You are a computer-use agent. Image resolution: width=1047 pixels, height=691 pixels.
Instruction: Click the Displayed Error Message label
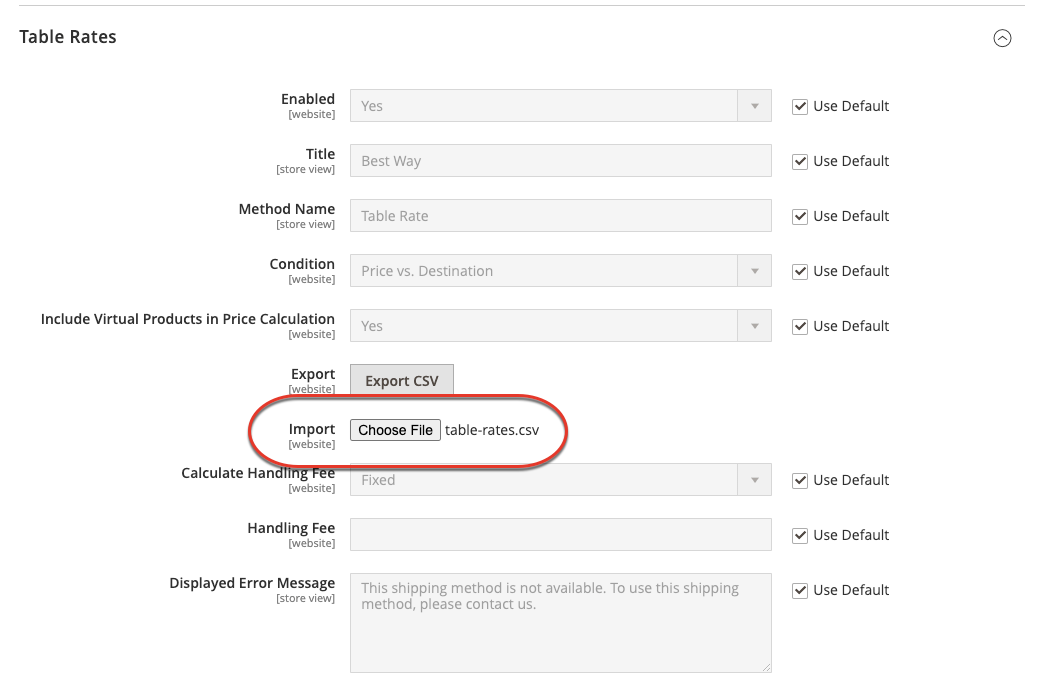252,583
